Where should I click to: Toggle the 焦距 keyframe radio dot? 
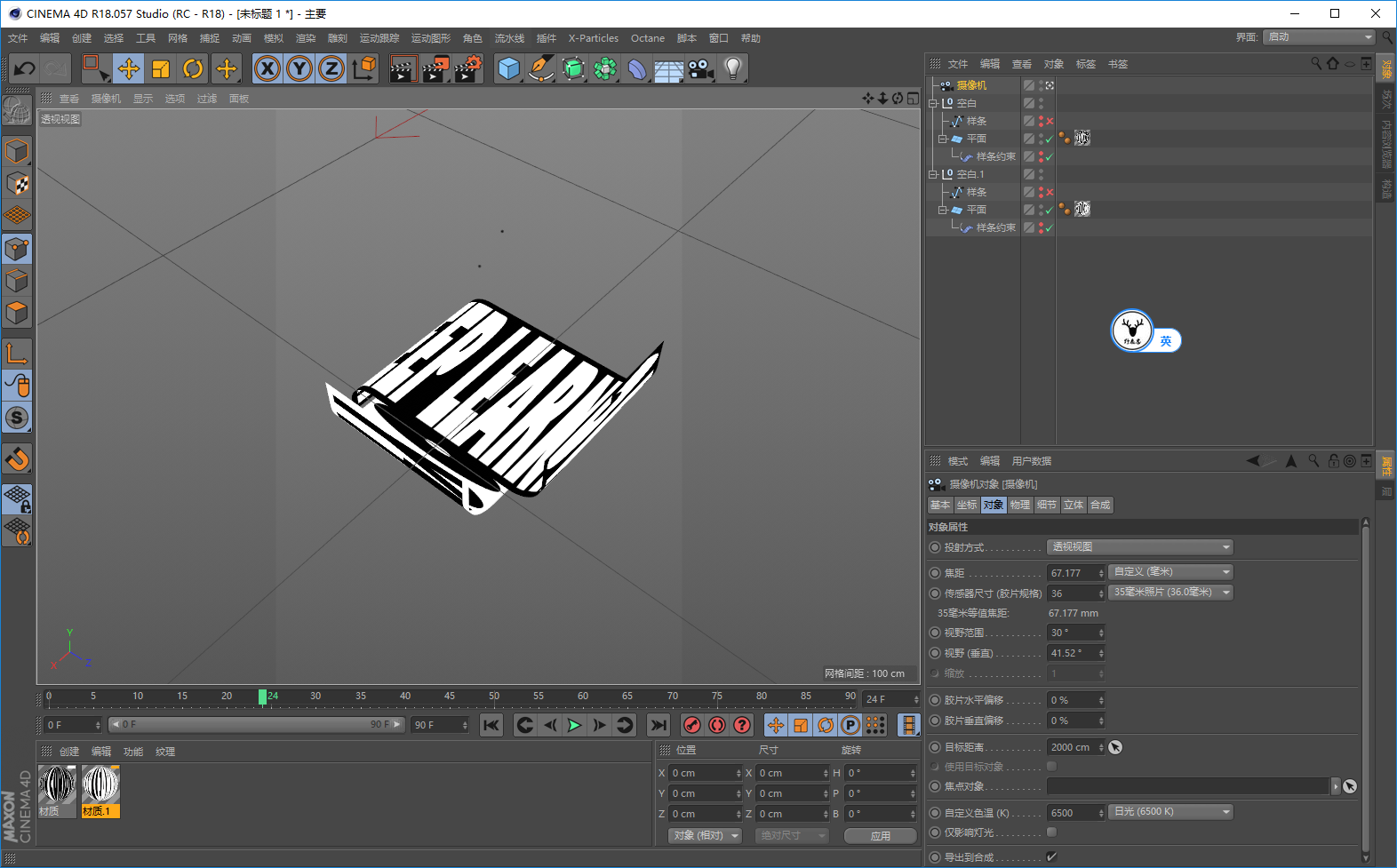coord(935,573)
